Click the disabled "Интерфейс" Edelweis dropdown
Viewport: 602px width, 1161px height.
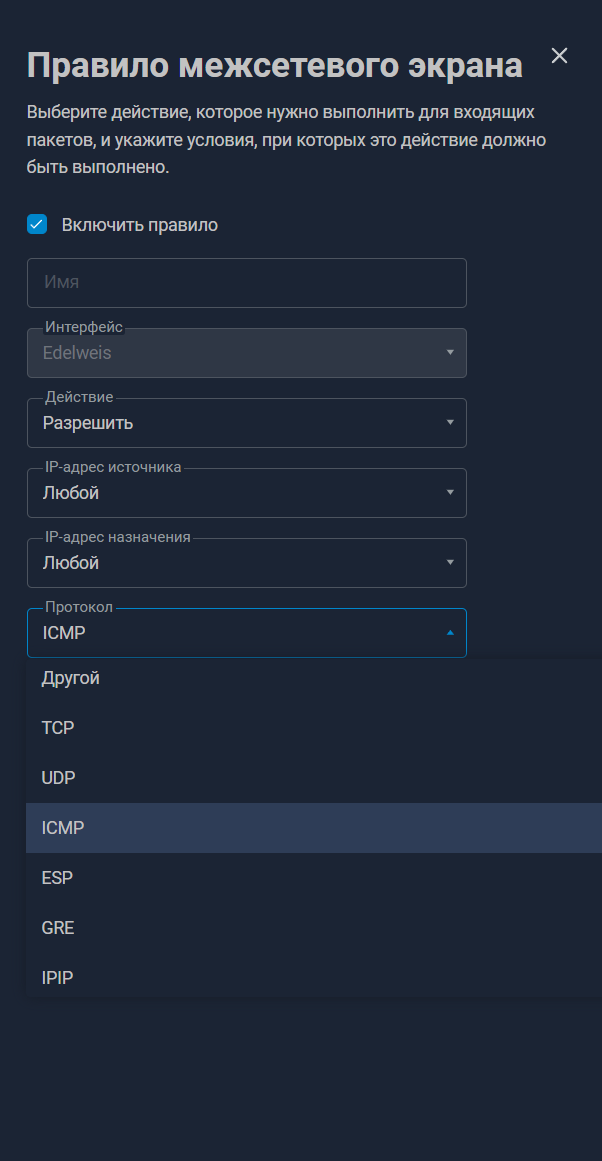tap(230, 353)
